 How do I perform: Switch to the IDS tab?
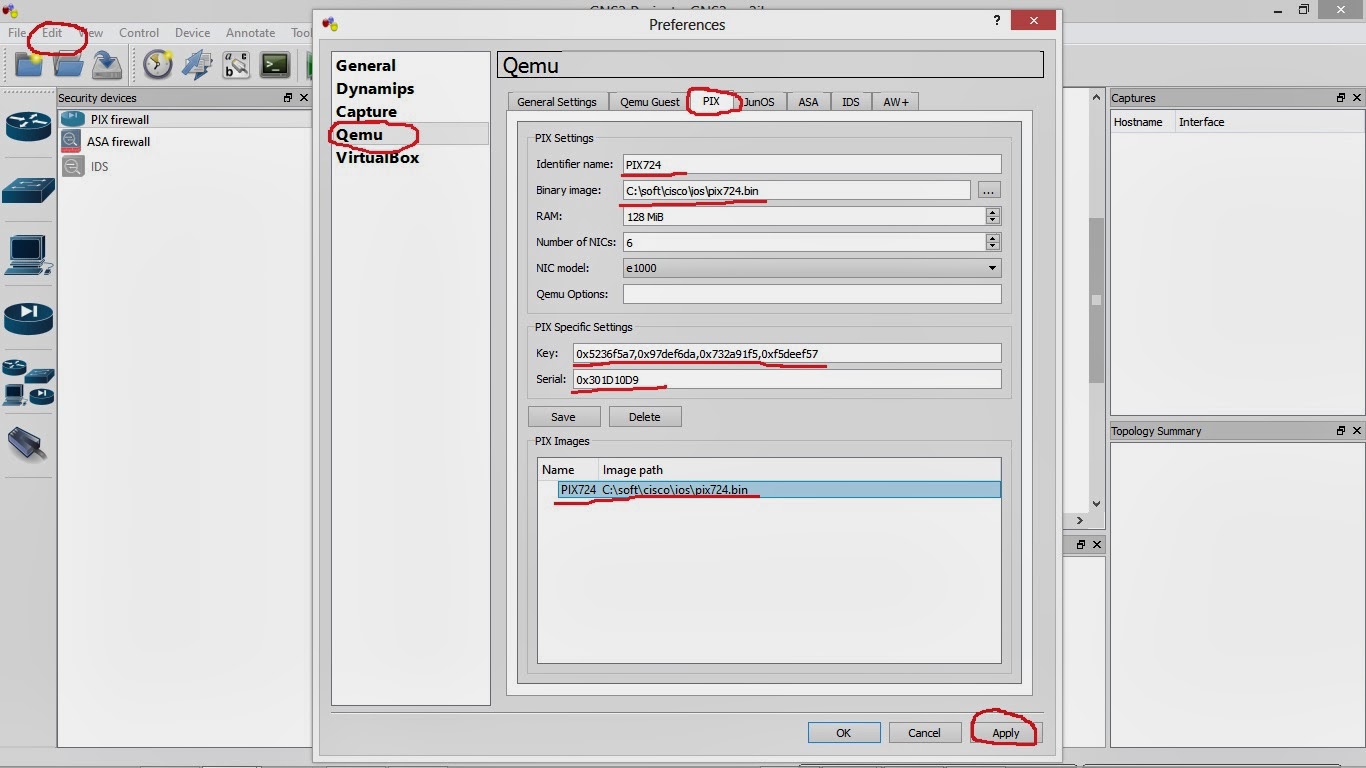pos(850,102)
